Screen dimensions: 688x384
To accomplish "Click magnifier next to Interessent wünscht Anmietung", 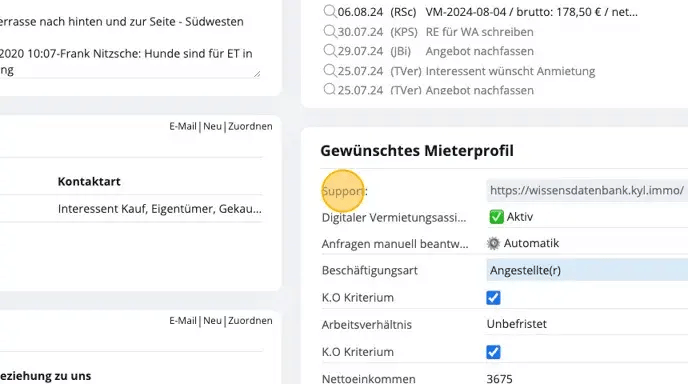I will click(x=330, y=70).
